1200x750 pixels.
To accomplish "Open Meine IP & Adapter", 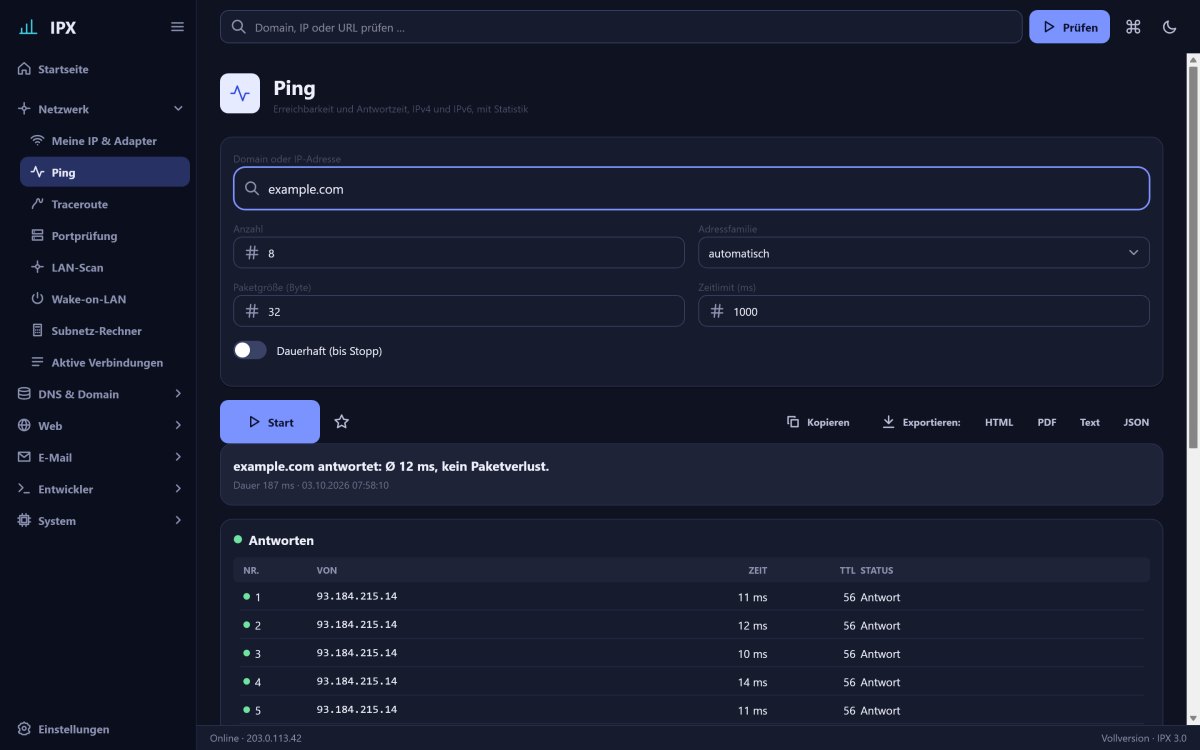I will click(104, 141).
